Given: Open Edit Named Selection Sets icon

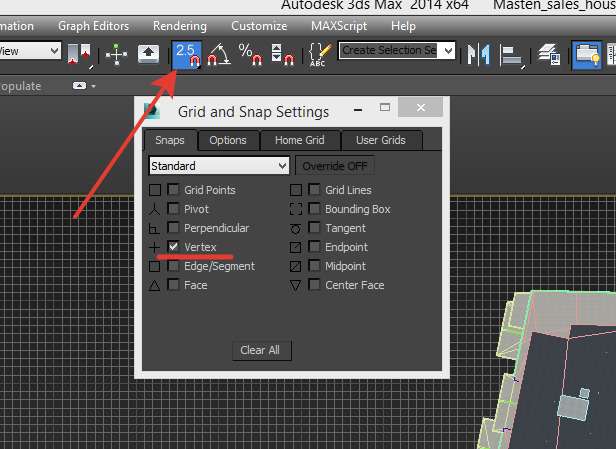Looking at the screenshot, I should [320, 54].
